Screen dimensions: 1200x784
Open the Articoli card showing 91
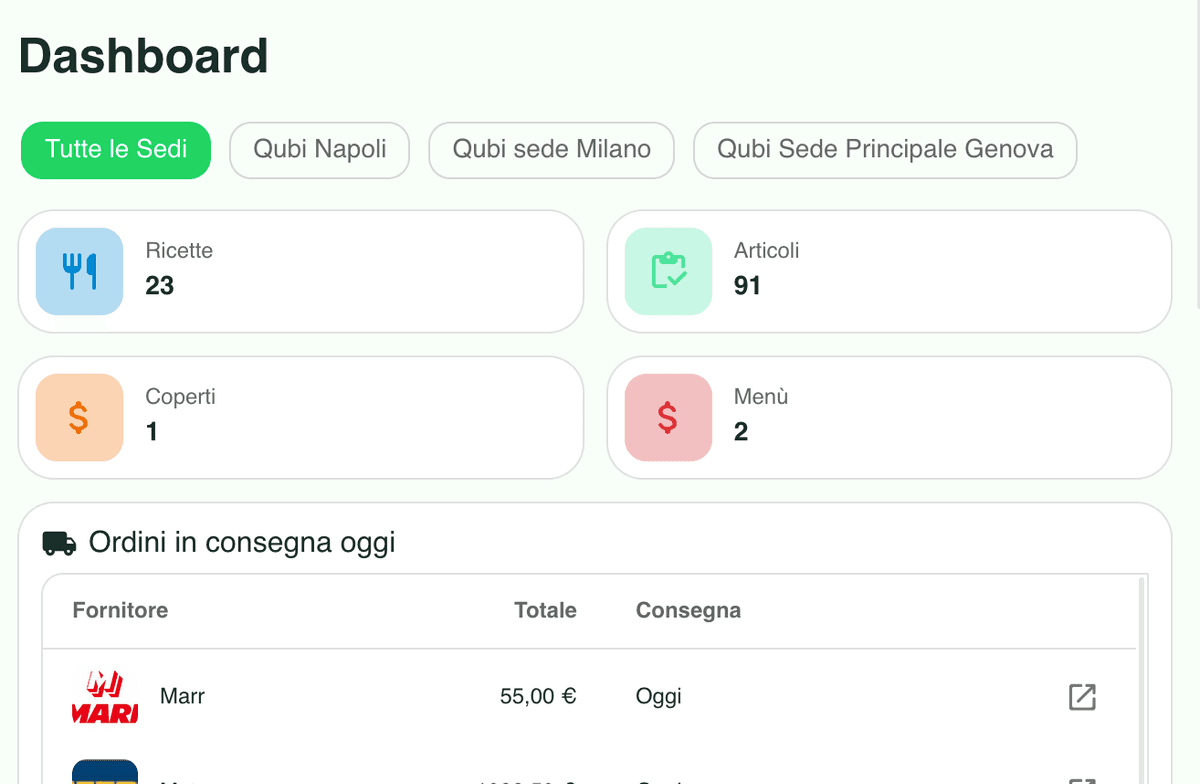(x=888, y=271)
